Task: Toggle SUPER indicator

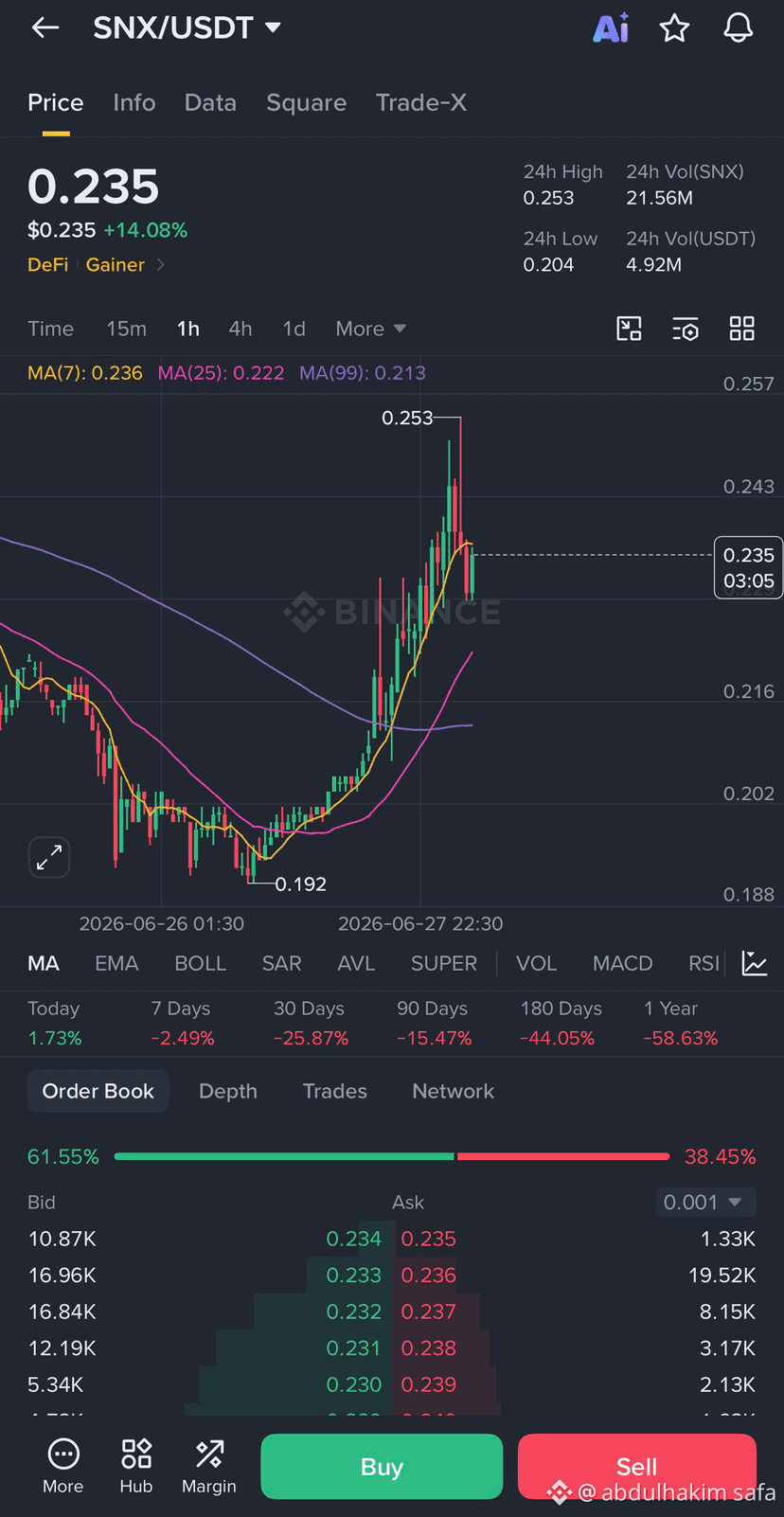Action: (x=444, y=963)
